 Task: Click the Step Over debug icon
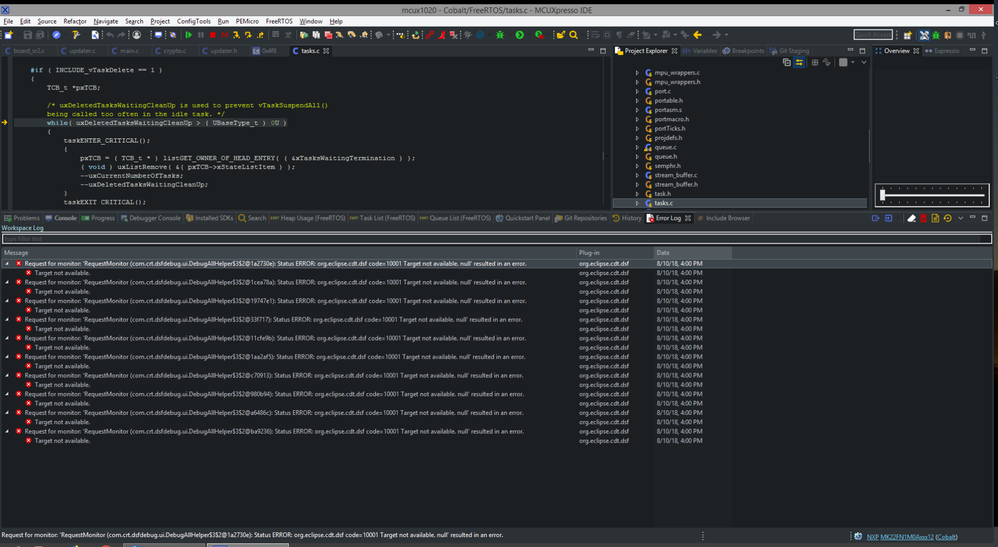(248, 35)
